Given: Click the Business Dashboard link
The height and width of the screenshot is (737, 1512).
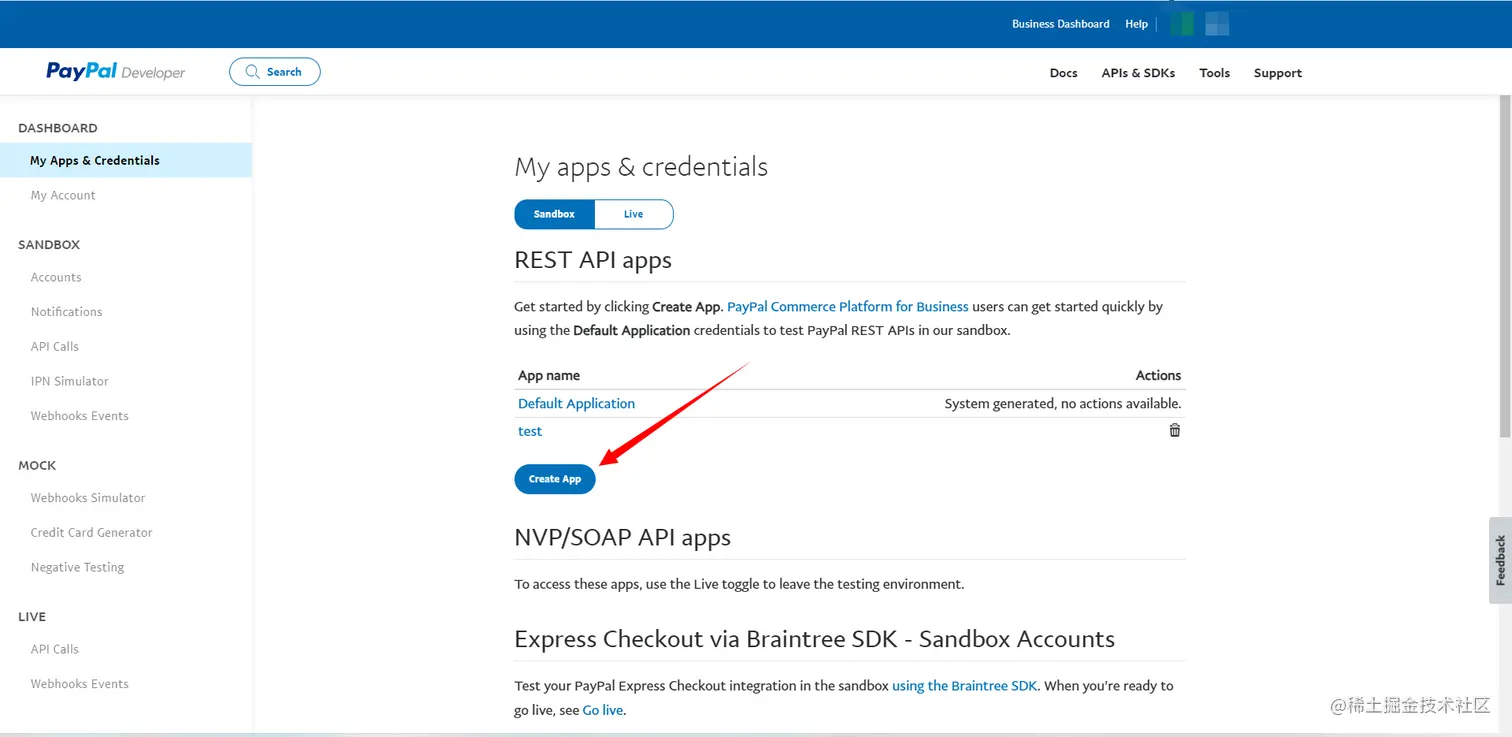Looking at the screenshot, I should [1060, 24].
